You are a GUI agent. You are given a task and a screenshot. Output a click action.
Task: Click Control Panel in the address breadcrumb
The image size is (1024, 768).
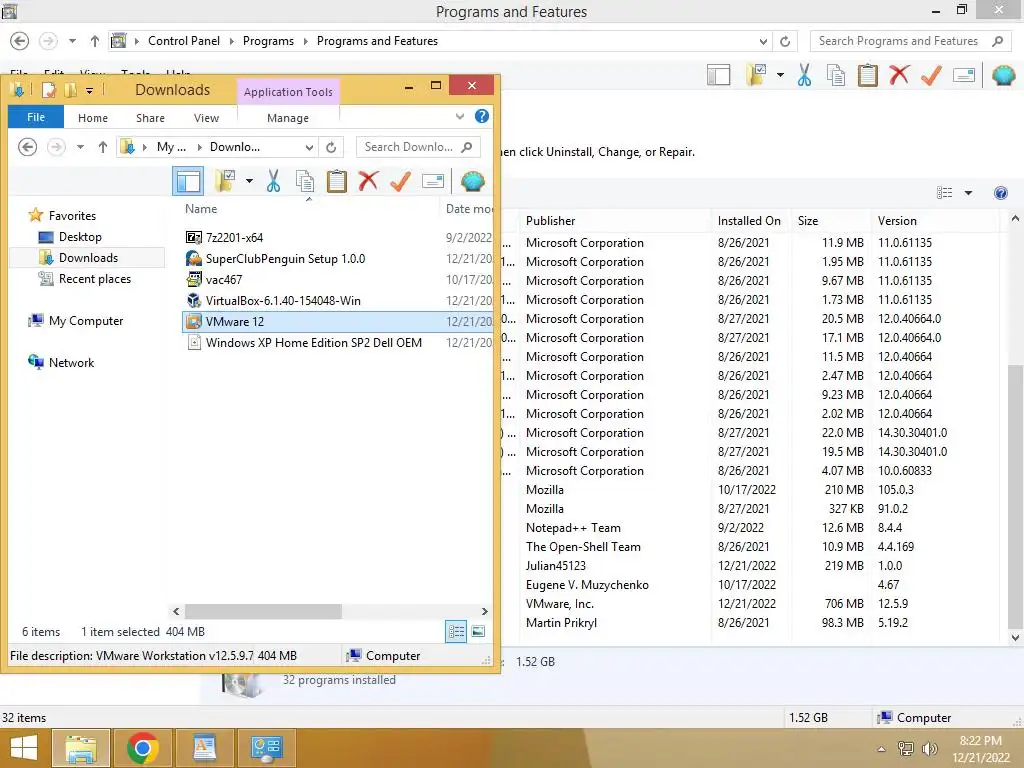184,40
